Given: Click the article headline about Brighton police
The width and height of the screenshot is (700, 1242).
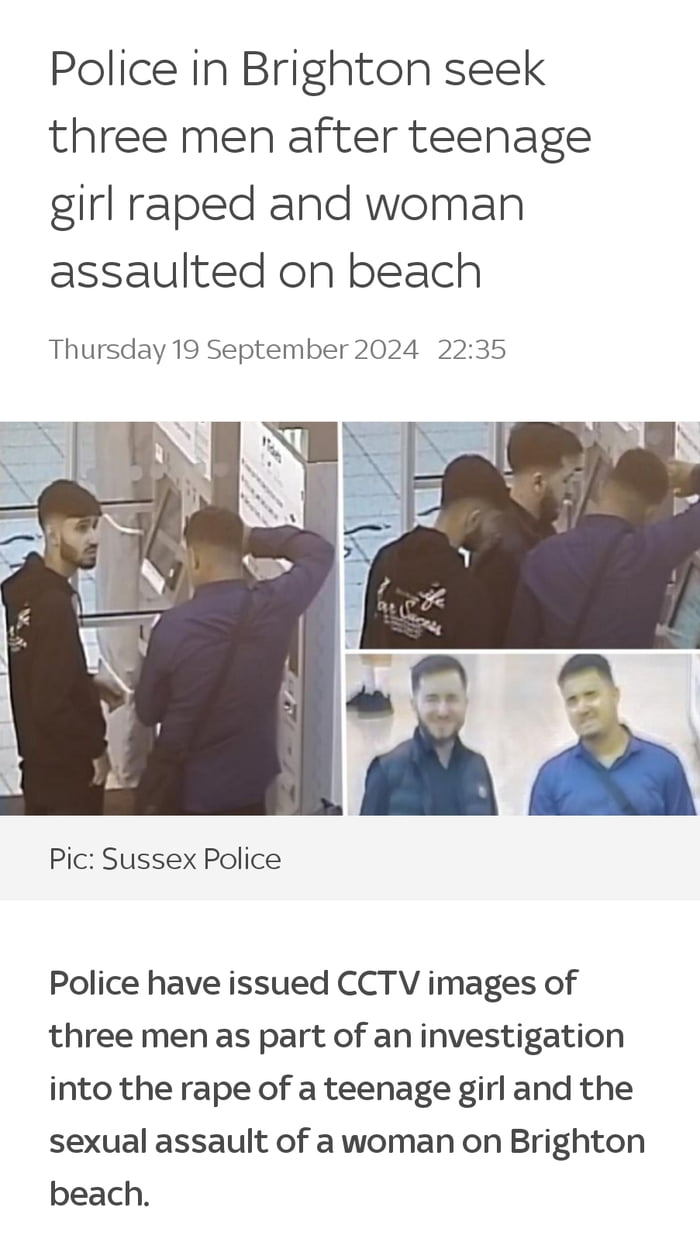Looking at the screenshot, I should [320, 170].
